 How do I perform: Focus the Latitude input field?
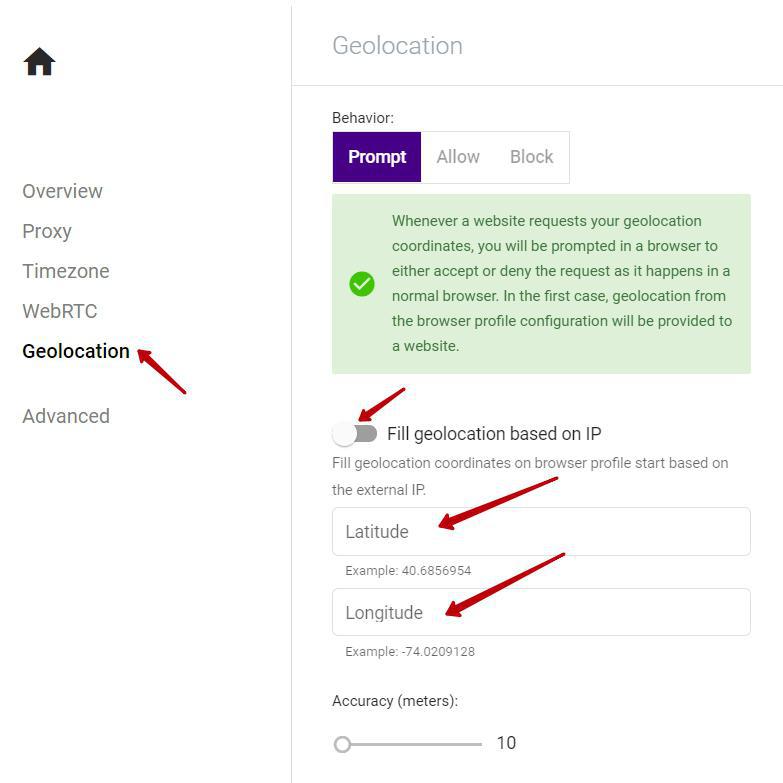click(541, 531)
